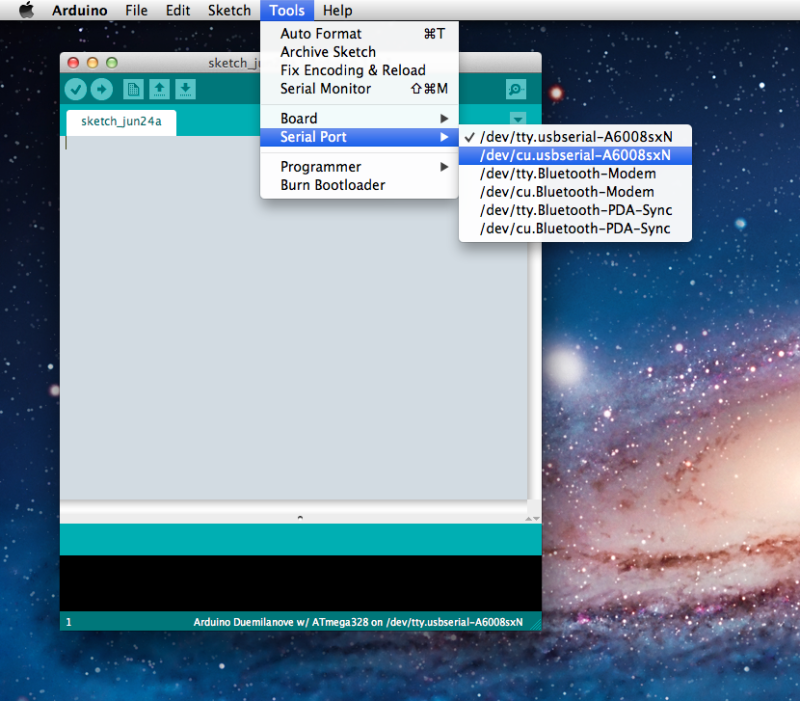Select /dev/cu.Bluetooth-Modem port
This screenshot has width=800, height=701.
coord(575,192)
